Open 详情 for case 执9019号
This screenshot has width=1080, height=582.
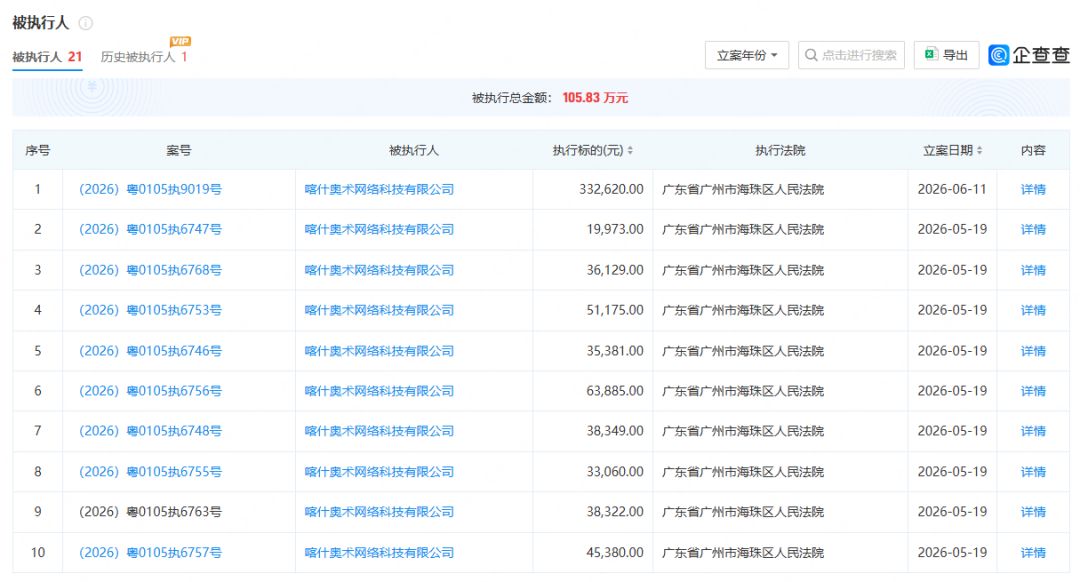[x=1033, y=189]
